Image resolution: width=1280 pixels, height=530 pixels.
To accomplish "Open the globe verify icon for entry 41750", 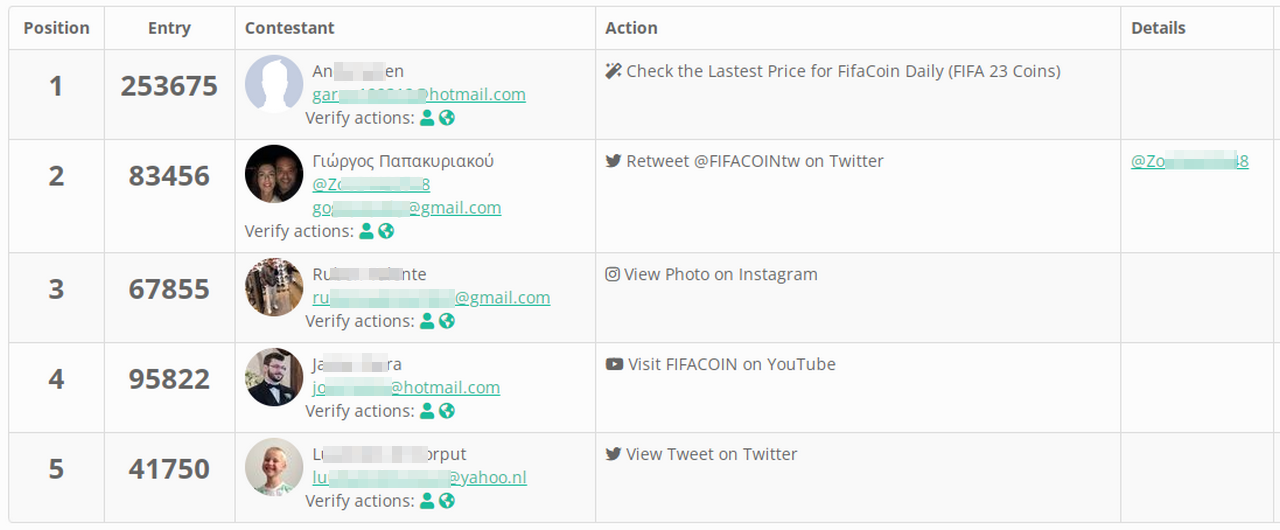I will tap(447, 501).
